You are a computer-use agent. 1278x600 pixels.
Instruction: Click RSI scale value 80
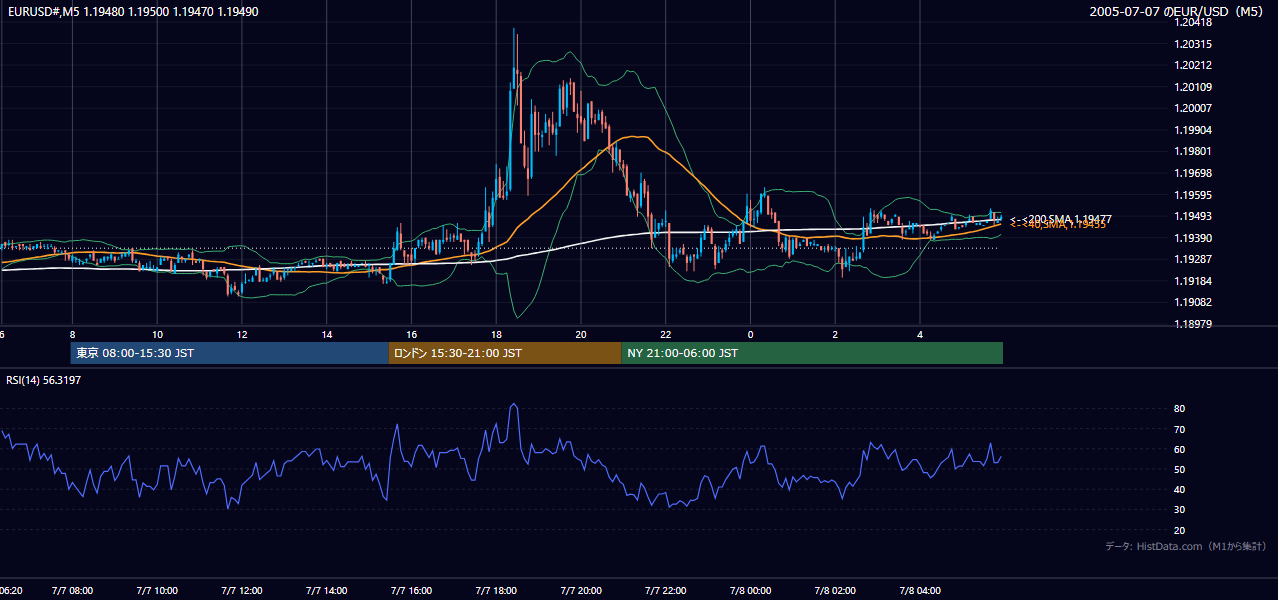(1180, 409)
